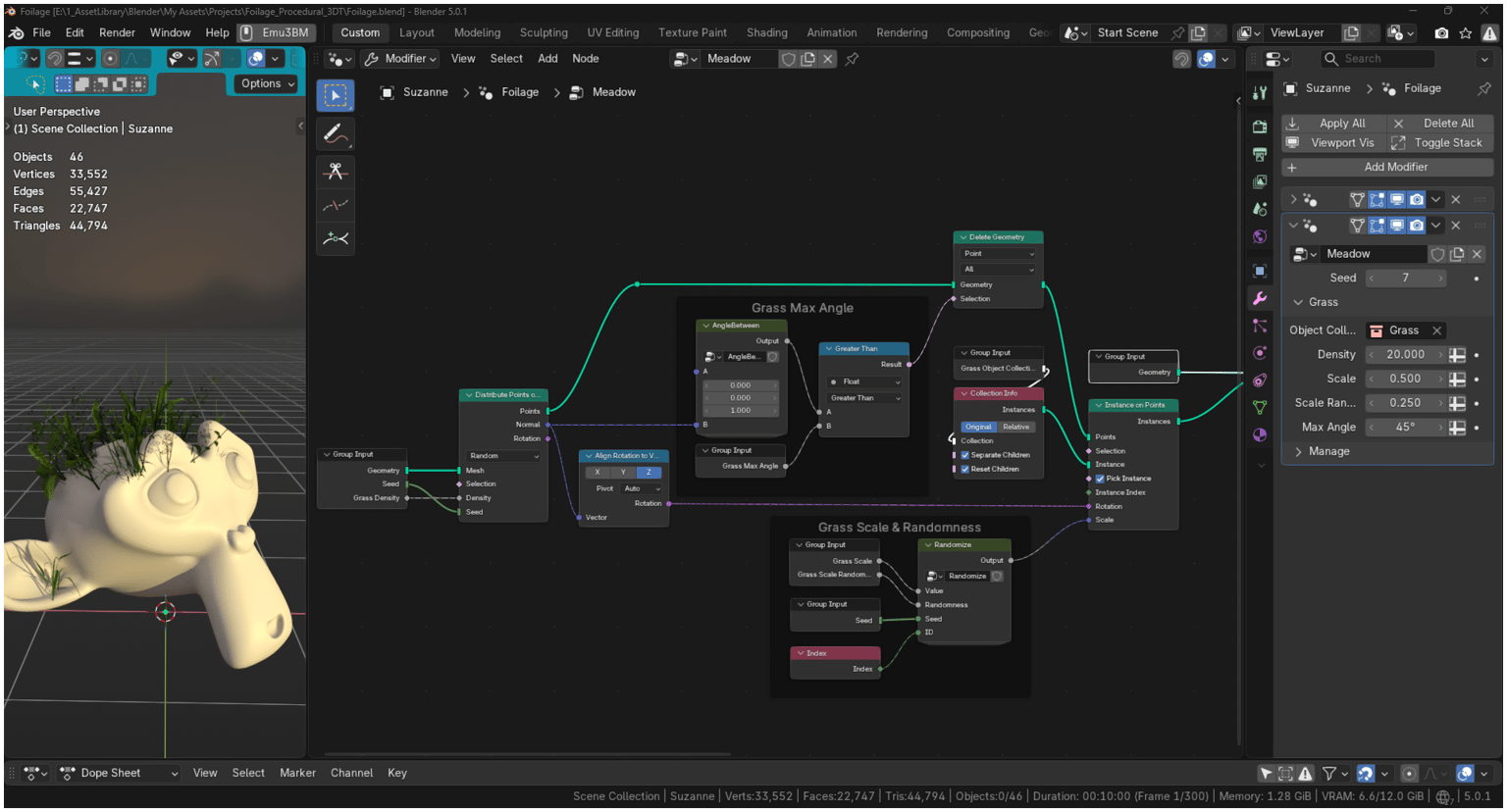The width and height of the screenshot is (1507, 812).
Task: Open the Render properties tab icon
Action: pos(1260,127)
